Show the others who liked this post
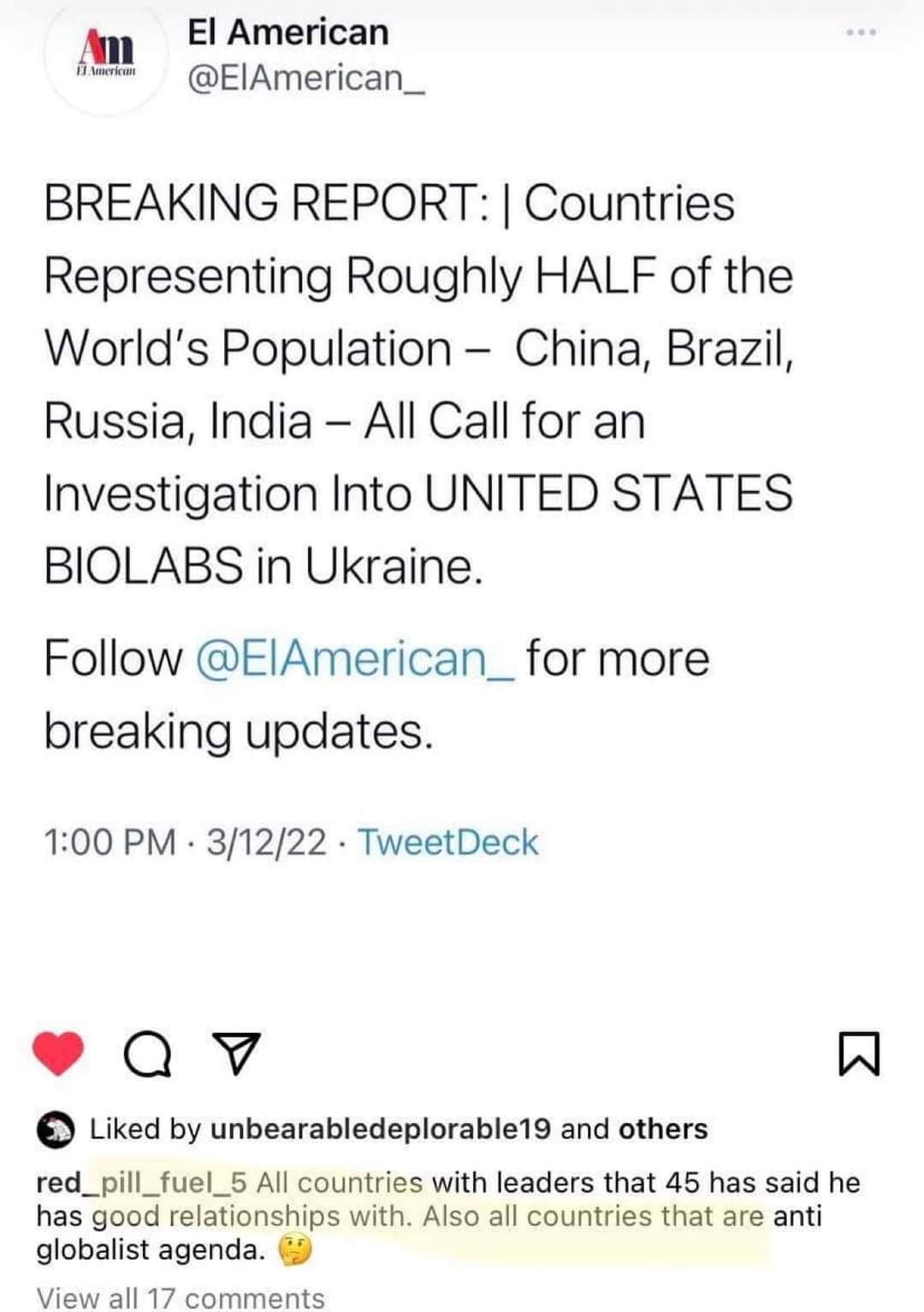924x1312 pixels. coord(663,1129)
